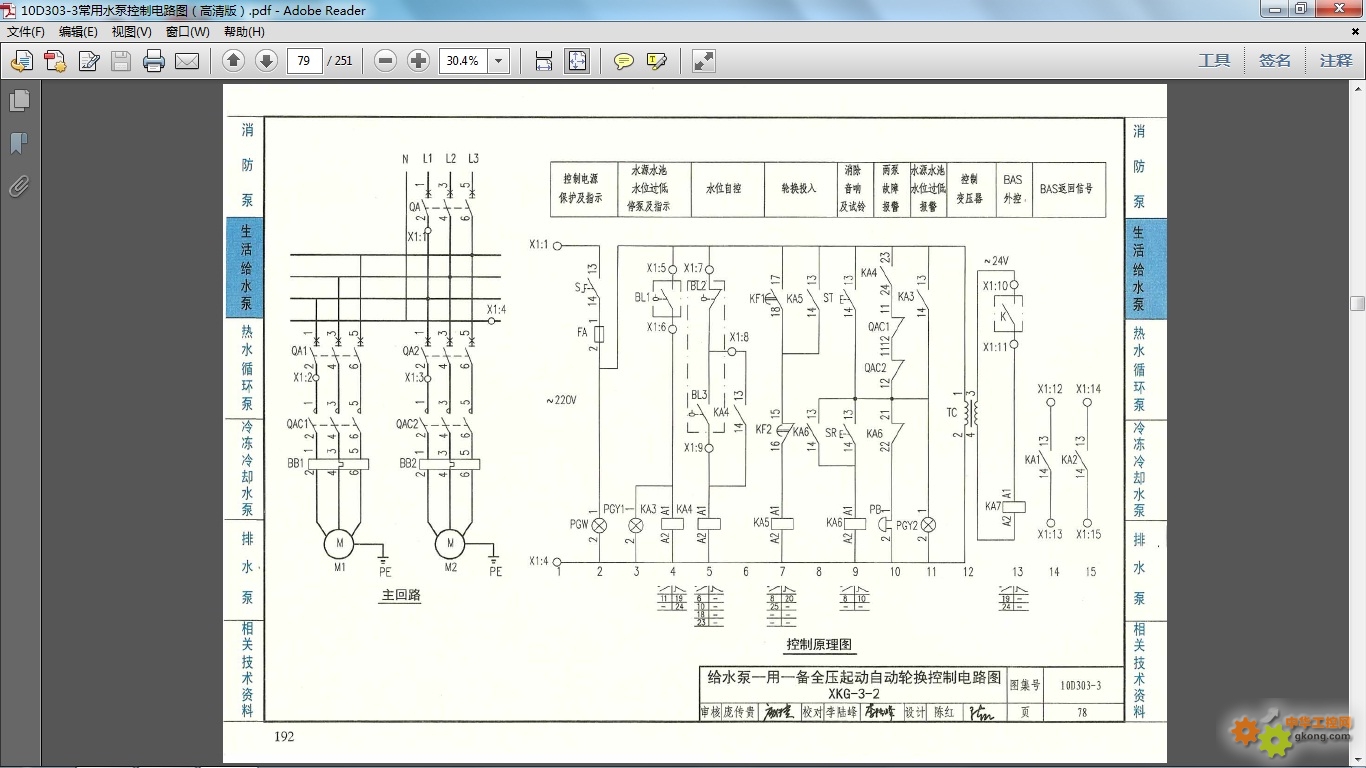Go to next page arrow
1366x768 pixels.
[266, 61]
